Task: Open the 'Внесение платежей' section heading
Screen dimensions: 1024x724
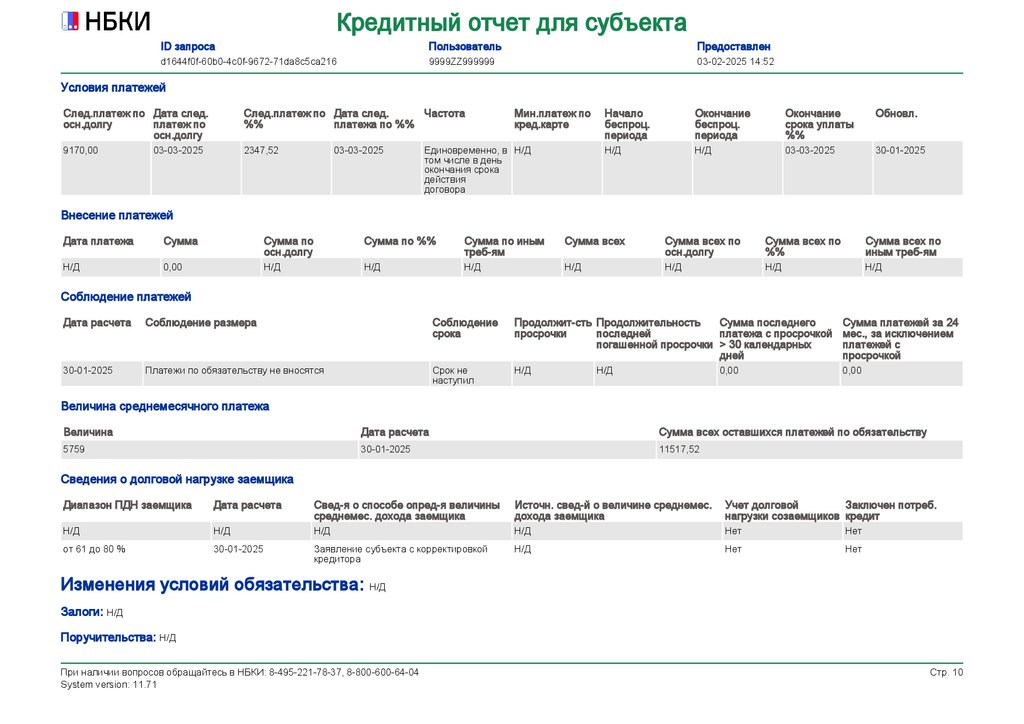Action: click(x=117, y=215)
